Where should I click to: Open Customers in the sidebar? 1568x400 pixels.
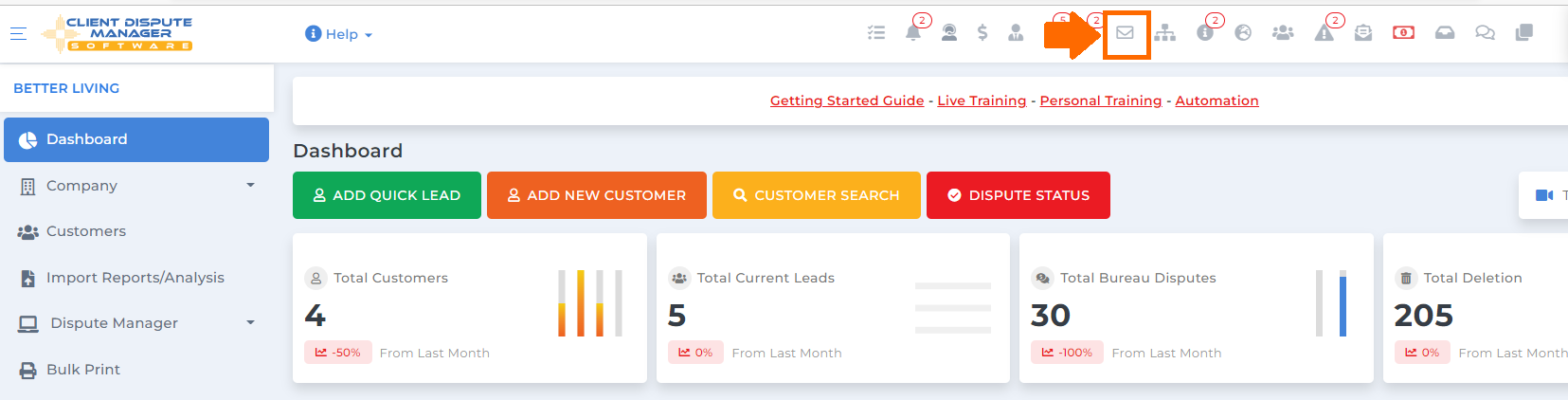pyautogui.click(x=136, y=231)
